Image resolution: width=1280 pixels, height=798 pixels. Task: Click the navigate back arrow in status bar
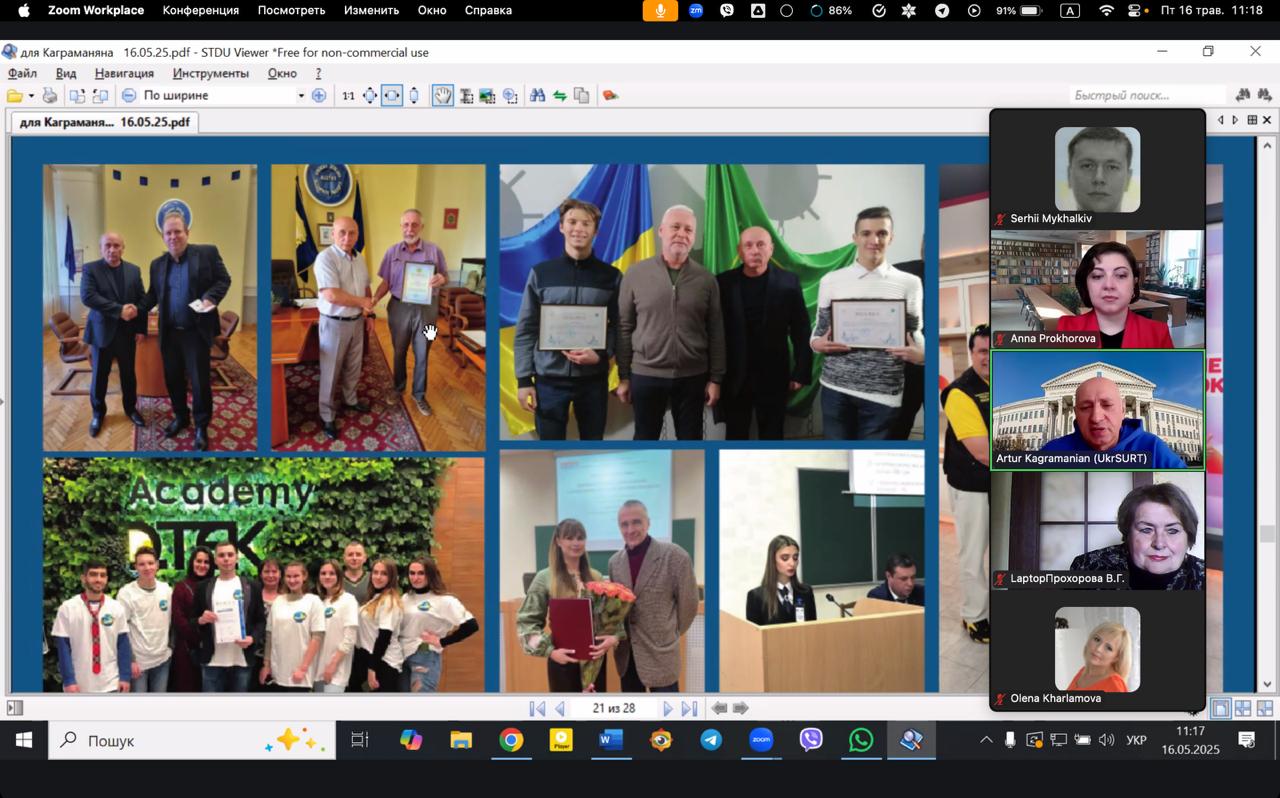(719, 708)
